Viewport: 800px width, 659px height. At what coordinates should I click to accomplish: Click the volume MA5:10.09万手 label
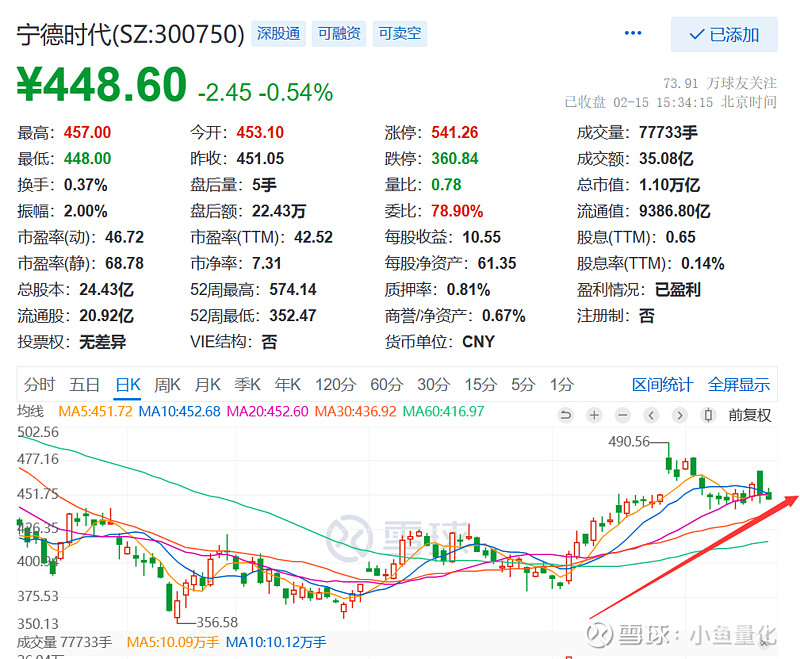(x=172, y=642)
